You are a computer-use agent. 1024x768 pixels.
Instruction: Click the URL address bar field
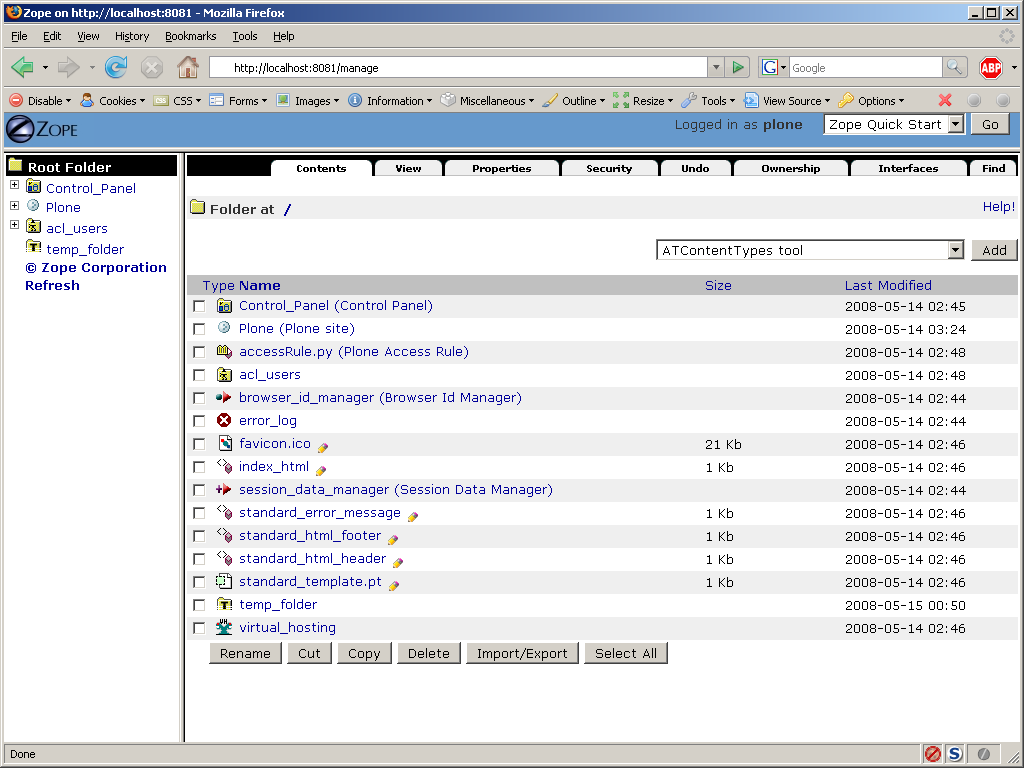(x=458, y=67)
